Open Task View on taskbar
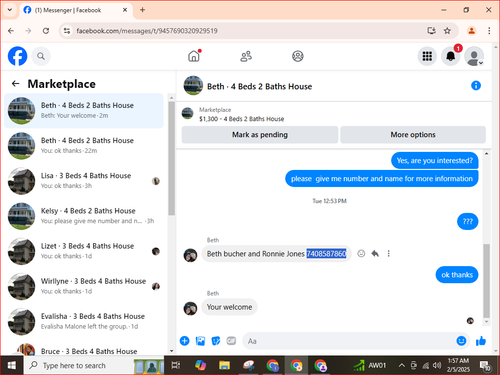Viewport: 500px width, 375px height. 175,365
